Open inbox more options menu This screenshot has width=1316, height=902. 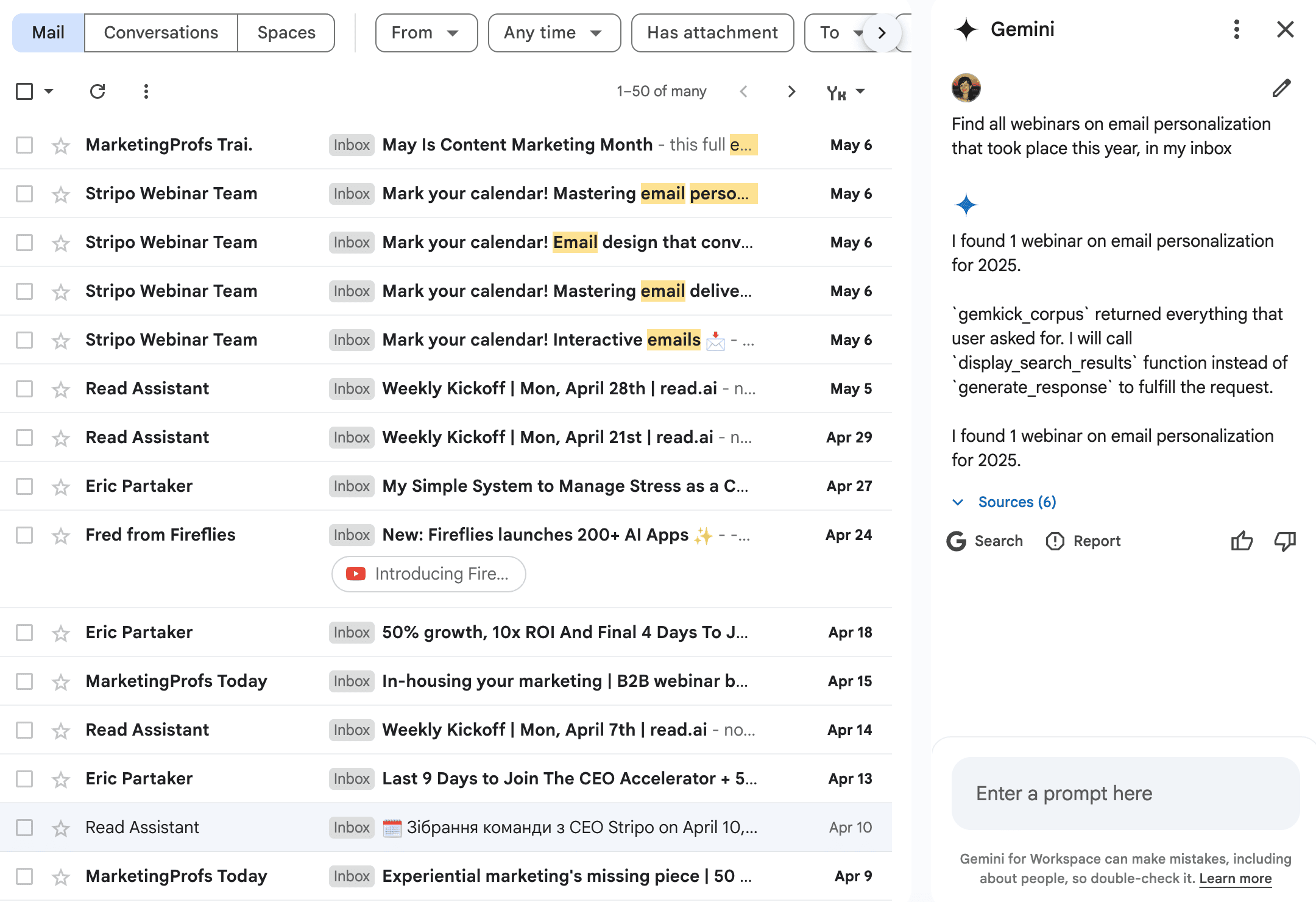pos(146,91)
